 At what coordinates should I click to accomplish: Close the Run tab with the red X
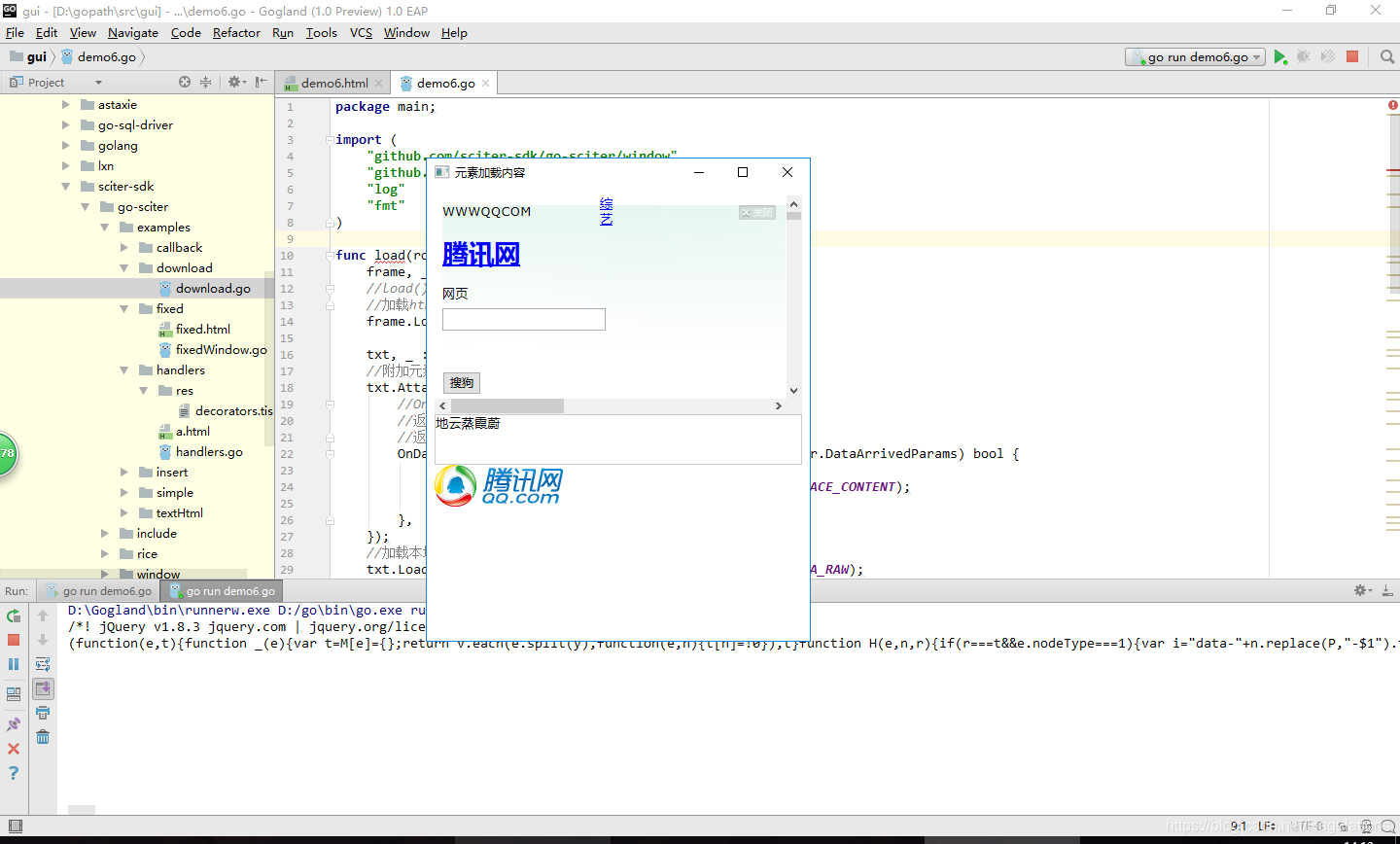click(14, 749)
